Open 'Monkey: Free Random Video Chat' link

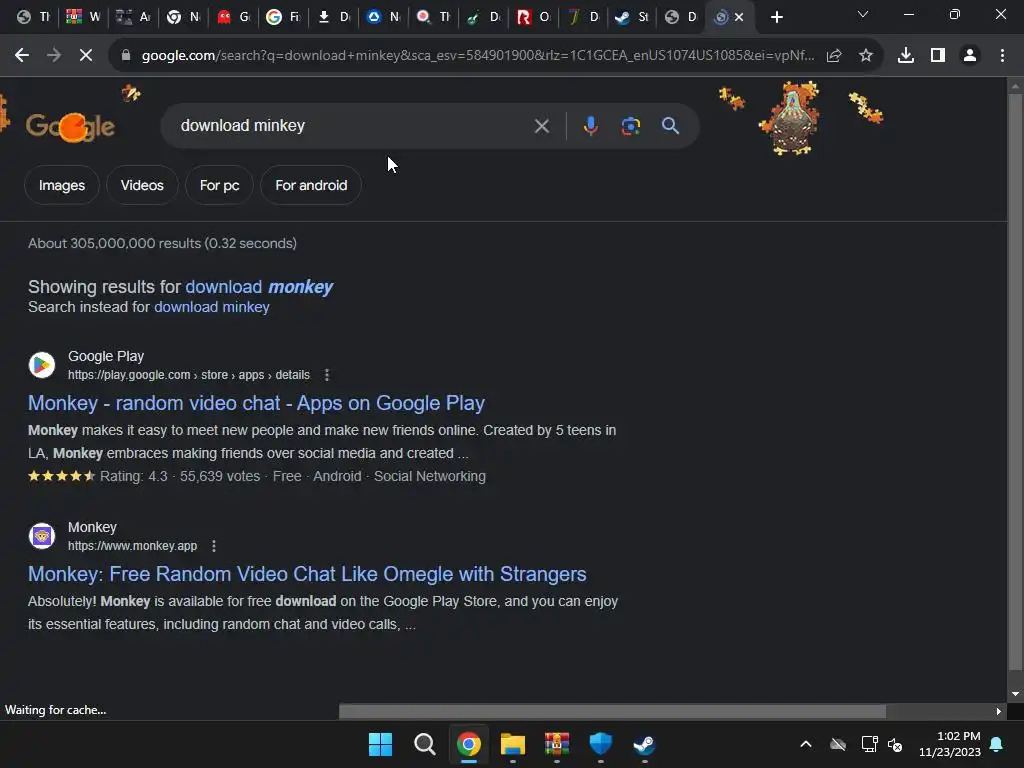pyautogui.click(x=307, y=574)
